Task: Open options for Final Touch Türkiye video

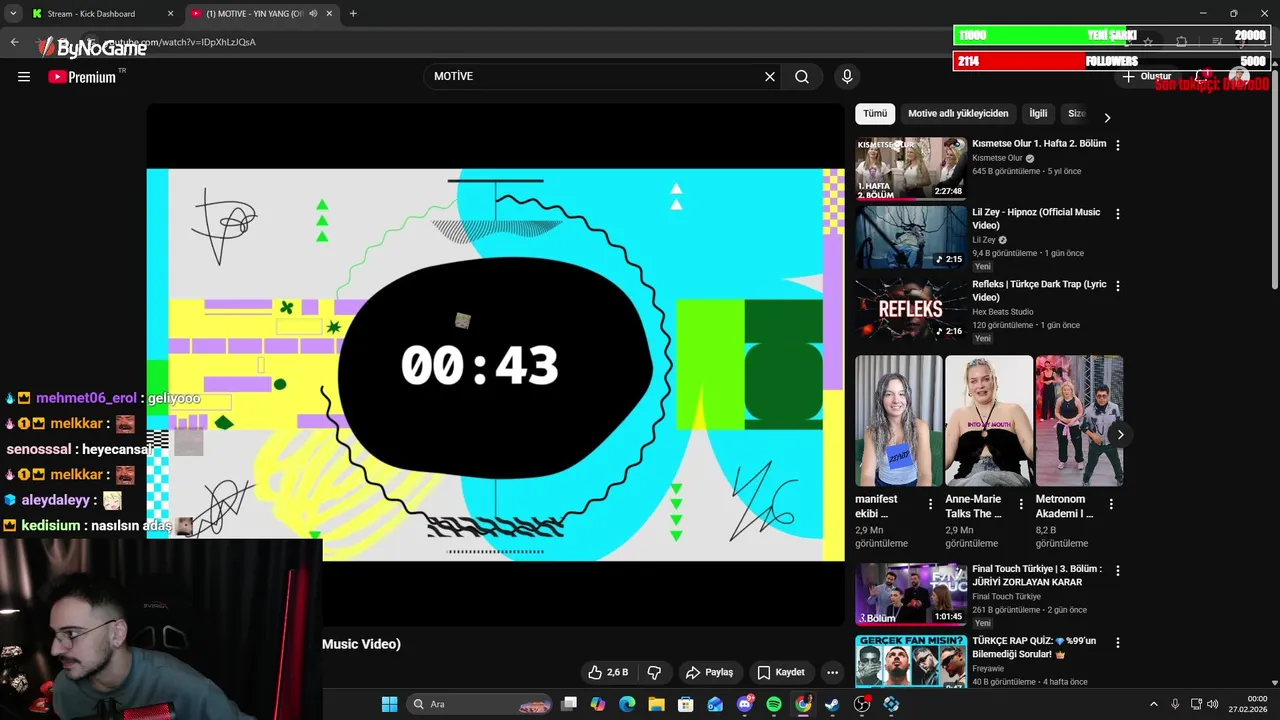Action: pyautogui.click(x=1117, y=571)
